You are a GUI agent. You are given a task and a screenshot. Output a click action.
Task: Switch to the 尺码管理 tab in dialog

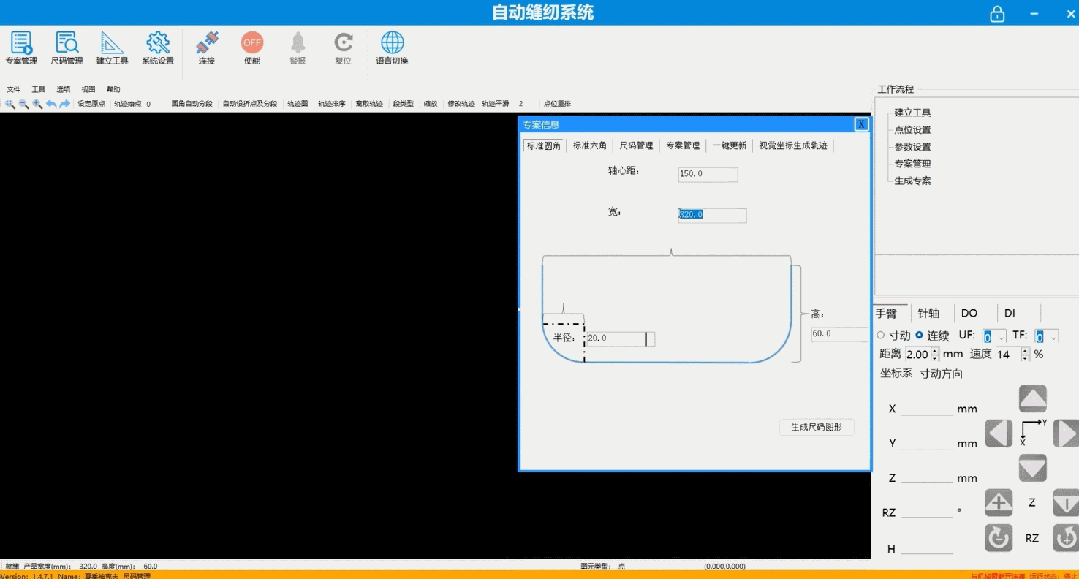pos(636,145)
